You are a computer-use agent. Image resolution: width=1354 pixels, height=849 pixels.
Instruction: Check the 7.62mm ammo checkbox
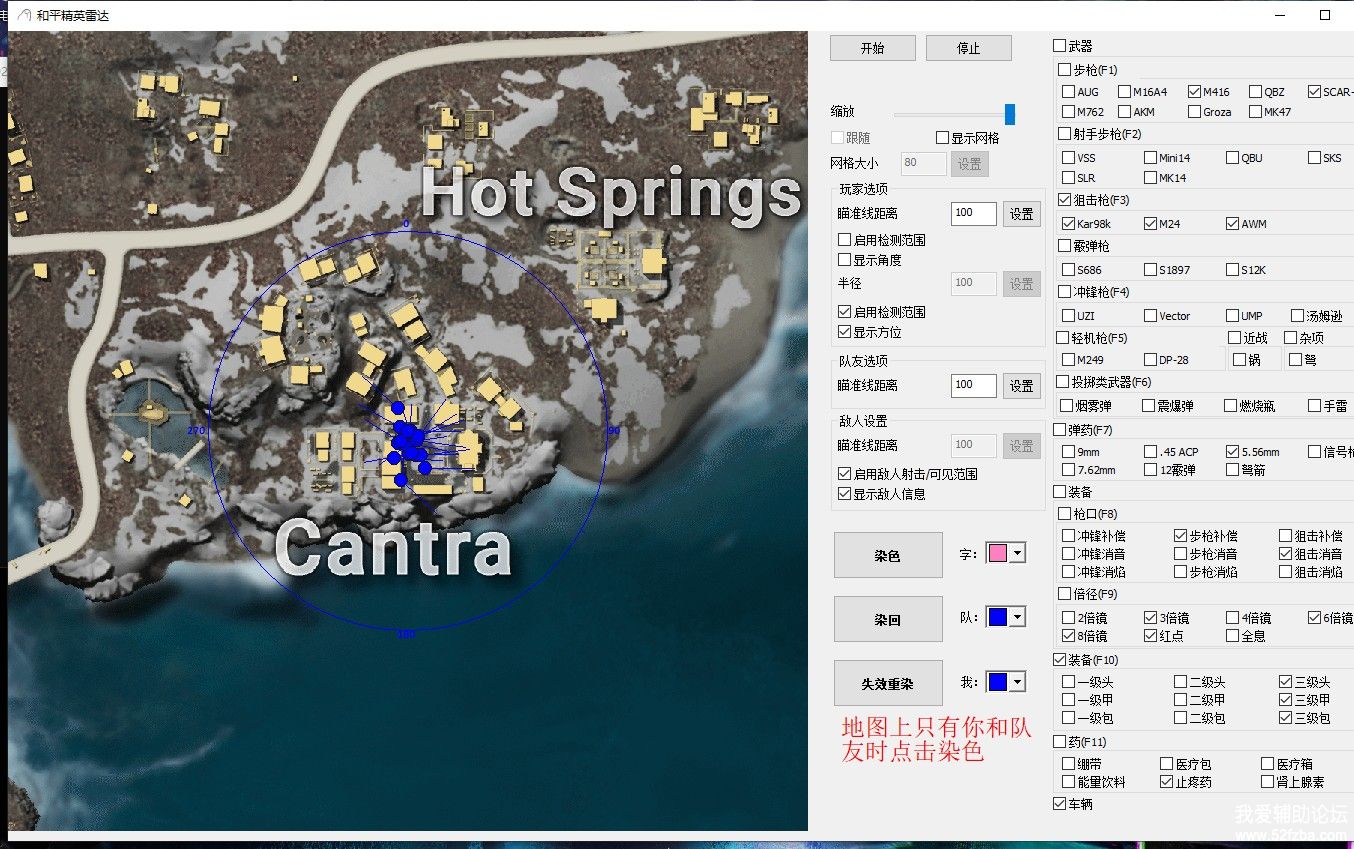pos(1069,470)
